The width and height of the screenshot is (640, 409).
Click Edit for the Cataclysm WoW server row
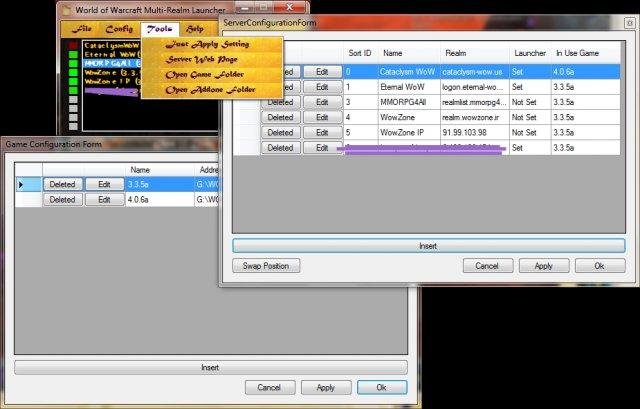click(x=322, y=72)
